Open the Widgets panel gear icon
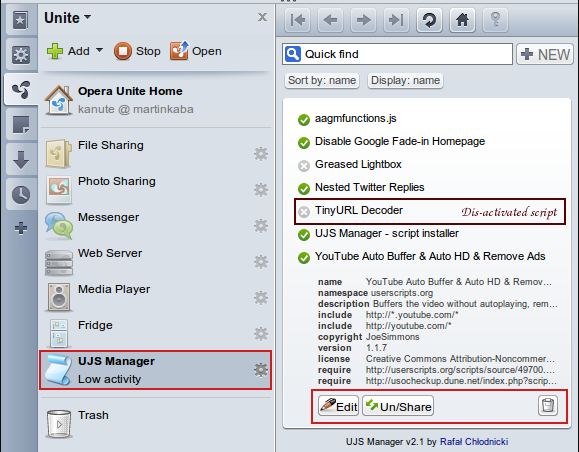This screenshot has width=579, height=452. [20, 55]
